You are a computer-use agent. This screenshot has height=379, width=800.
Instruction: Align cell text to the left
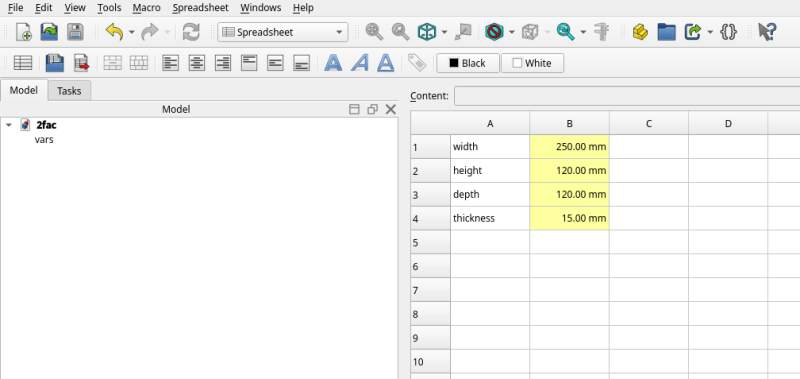tap(170, 63)
